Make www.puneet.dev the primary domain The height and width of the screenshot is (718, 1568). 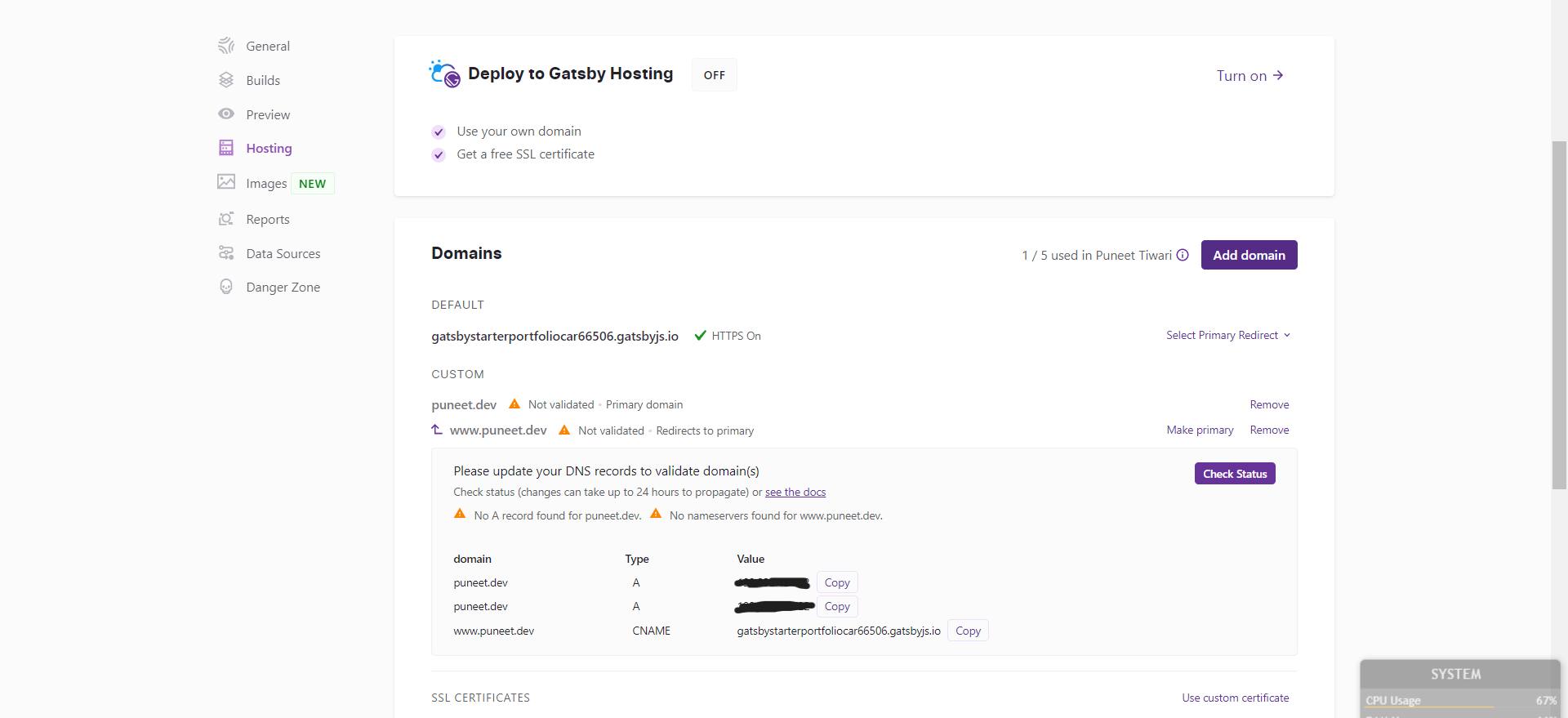click(x=1200, y=430)
